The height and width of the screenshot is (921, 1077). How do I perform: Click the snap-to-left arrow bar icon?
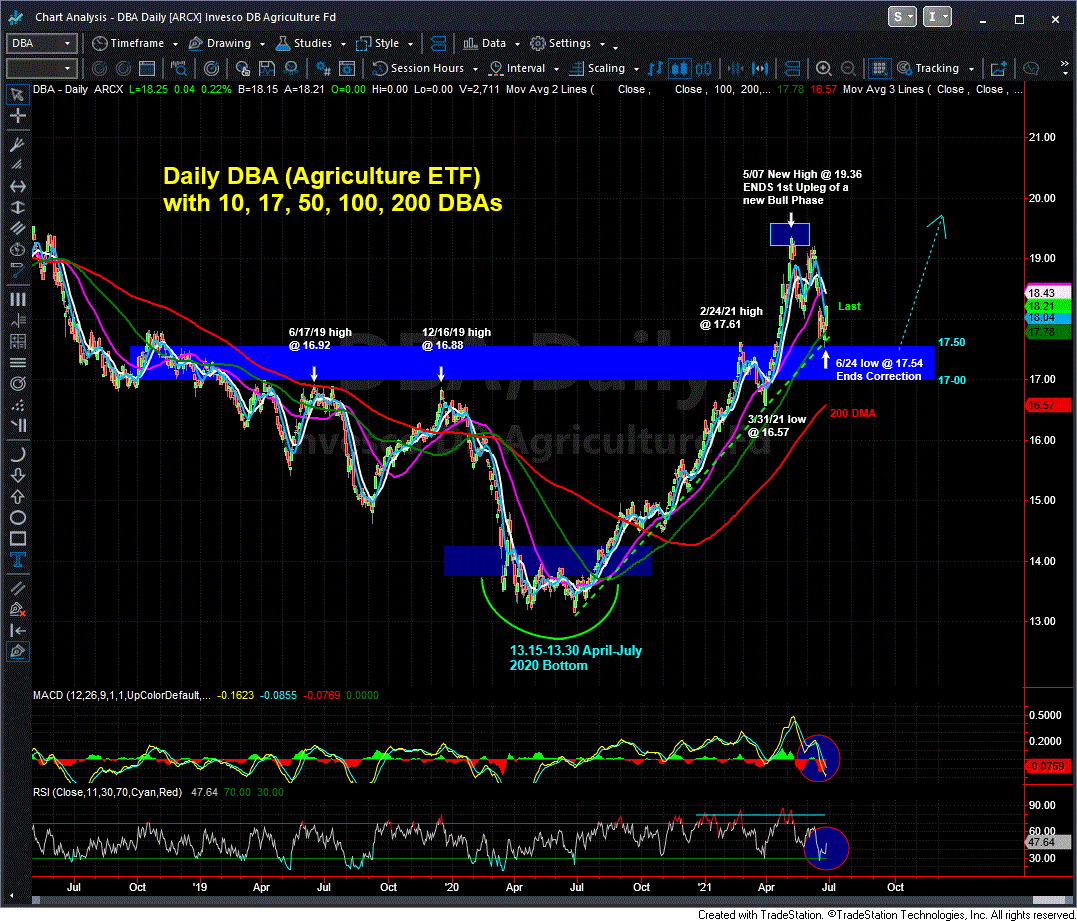[x=18, y=630]
